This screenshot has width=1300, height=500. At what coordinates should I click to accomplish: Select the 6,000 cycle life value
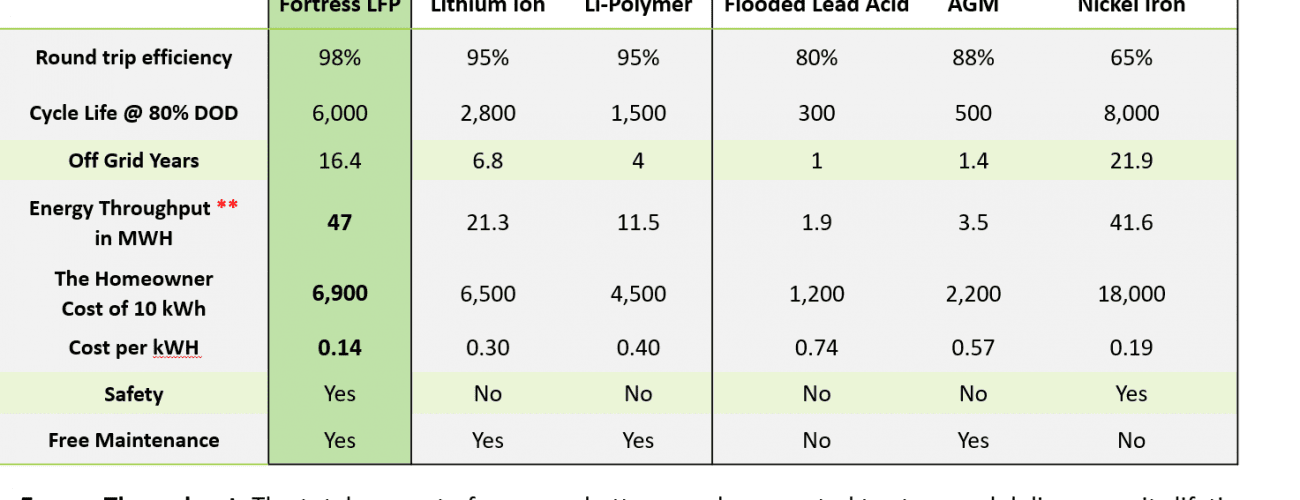[340, 113]
